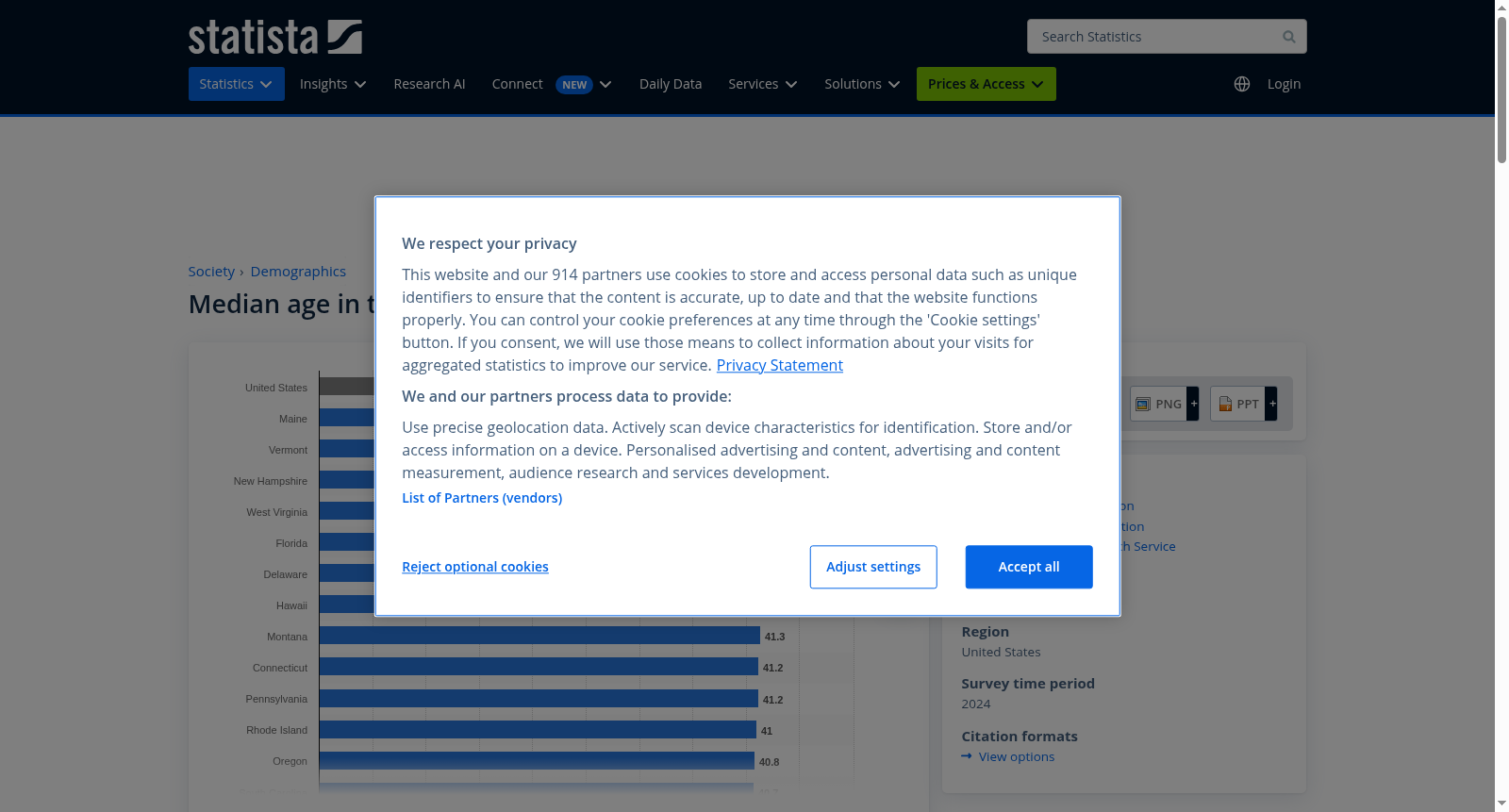This screenshot has height=812, width=1509.
Task: Click the plus next to PNG
Action: tap(1193, 404)
